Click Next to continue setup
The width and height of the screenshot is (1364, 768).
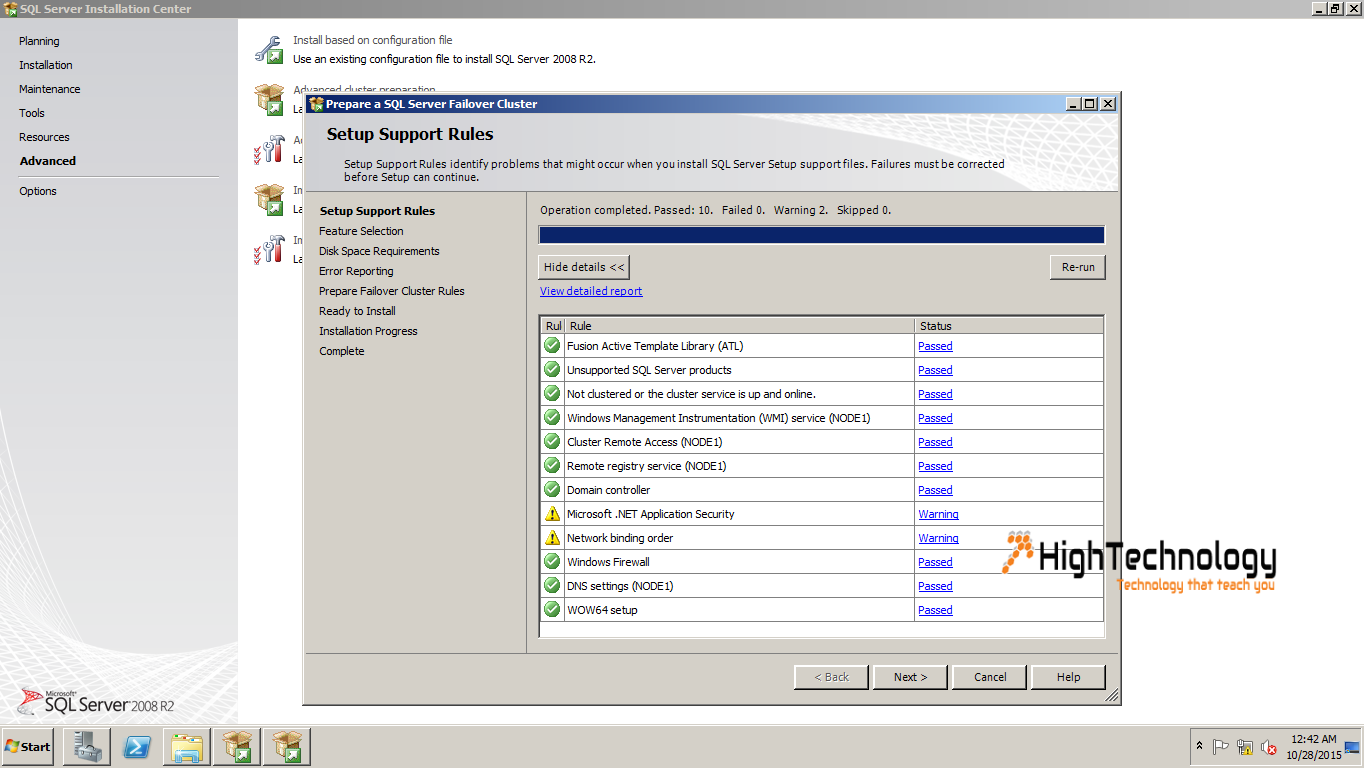coord(910,677)
